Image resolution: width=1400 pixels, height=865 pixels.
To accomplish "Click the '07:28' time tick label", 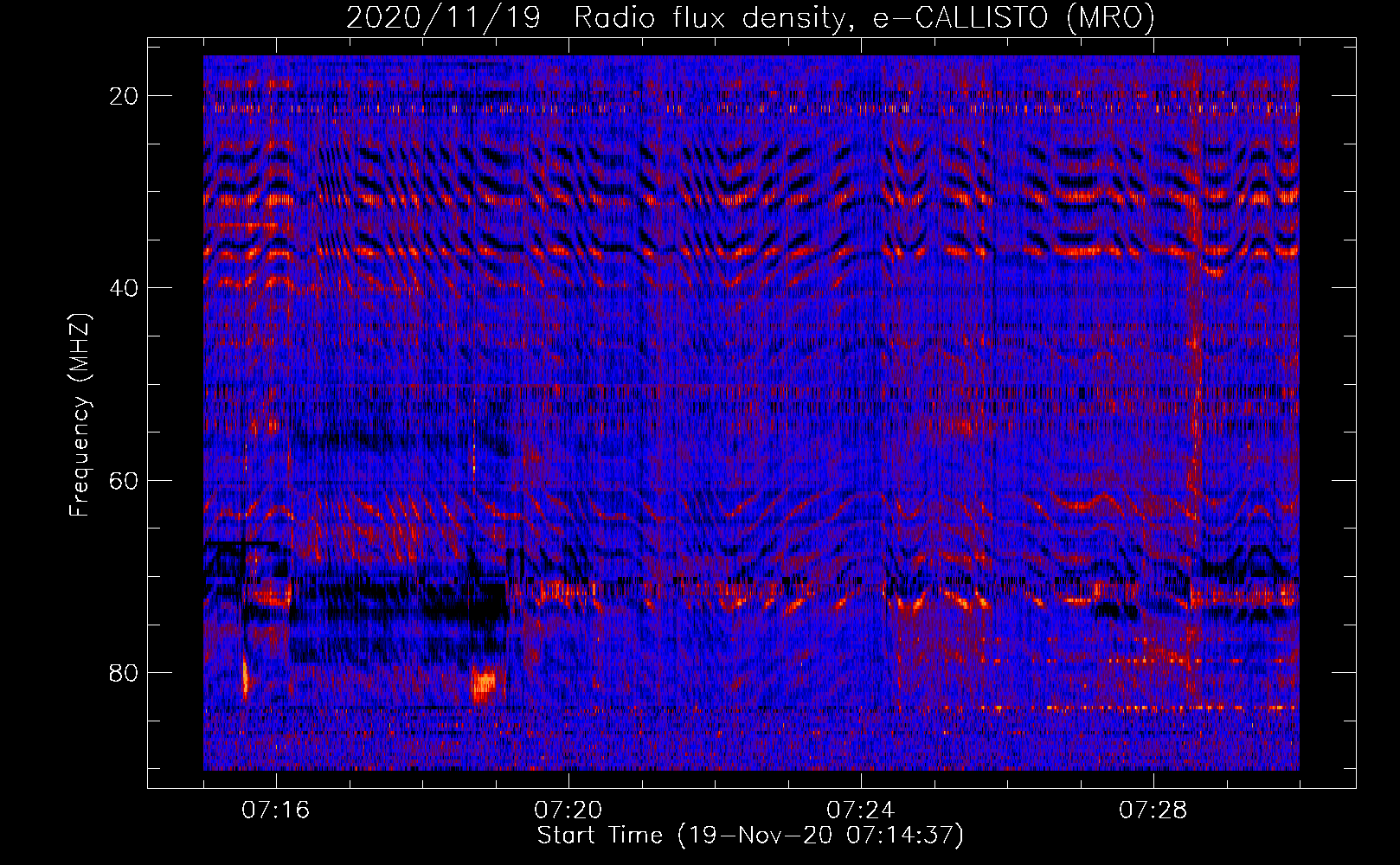I will 1153,811.
